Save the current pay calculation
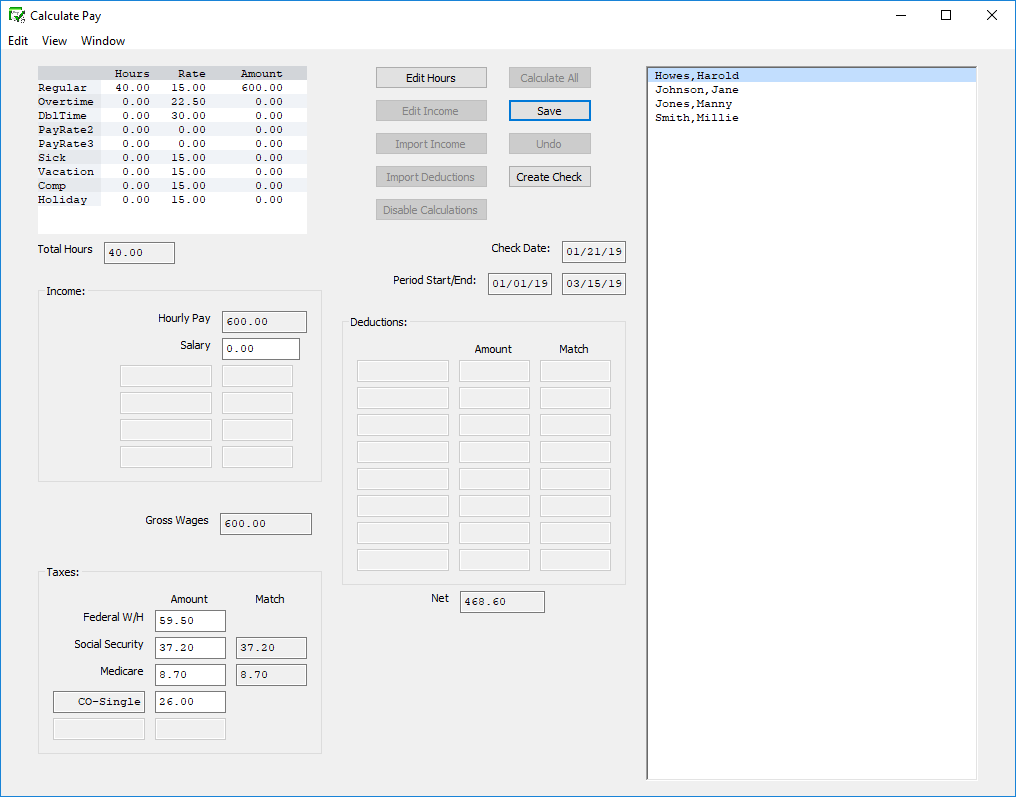The image size is (1016, 797). pyautogui.click(x=549, y=110)
